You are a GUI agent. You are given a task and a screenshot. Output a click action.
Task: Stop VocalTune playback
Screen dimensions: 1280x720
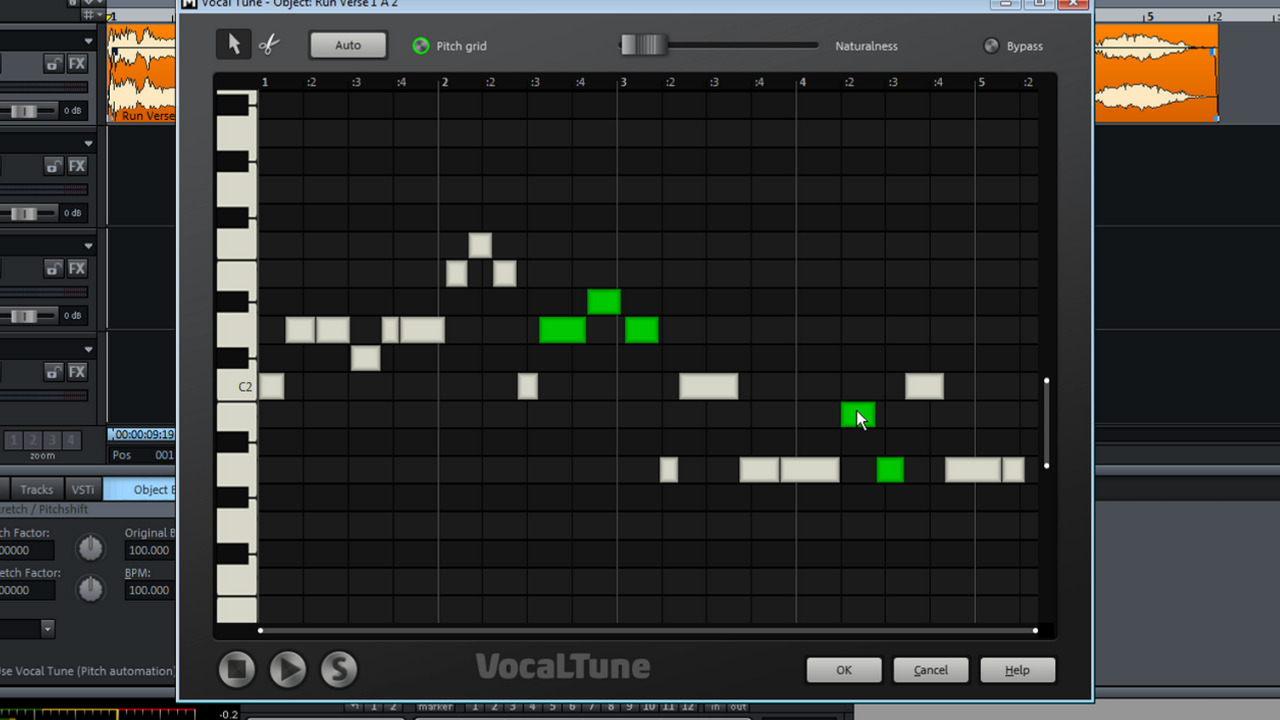pyautogui.click(x=237, y=669)
